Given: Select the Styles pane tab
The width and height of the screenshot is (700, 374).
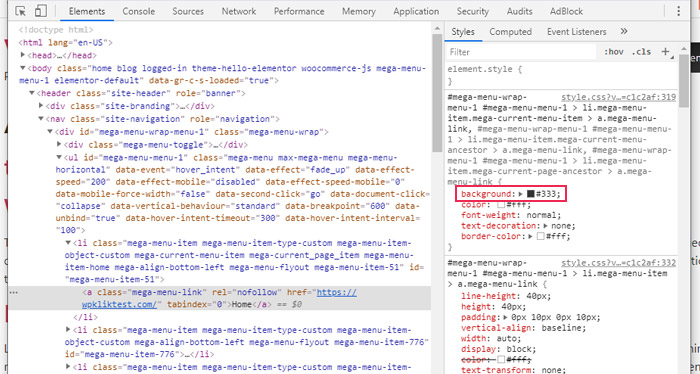Looking at the screenshot, I should [x=463, y=32].
